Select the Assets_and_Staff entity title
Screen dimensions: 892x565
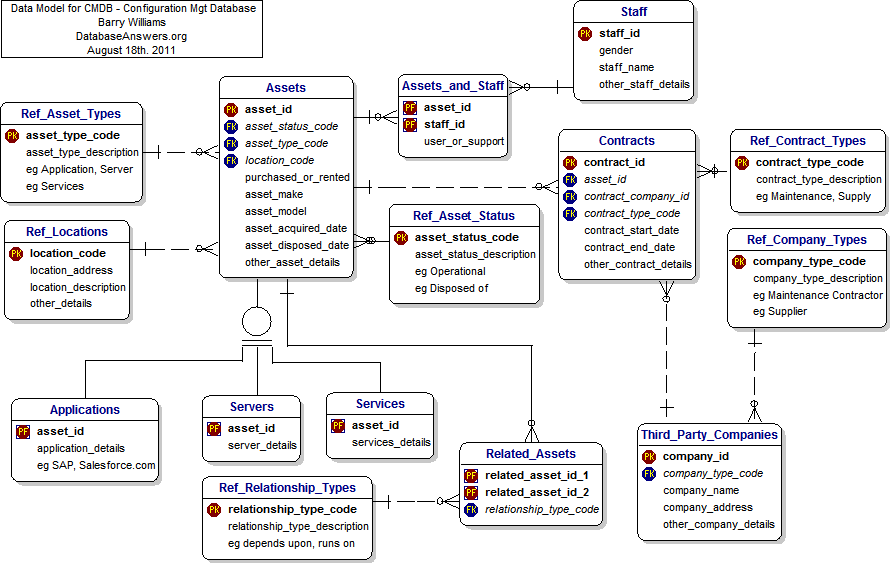tap(453, 86)
